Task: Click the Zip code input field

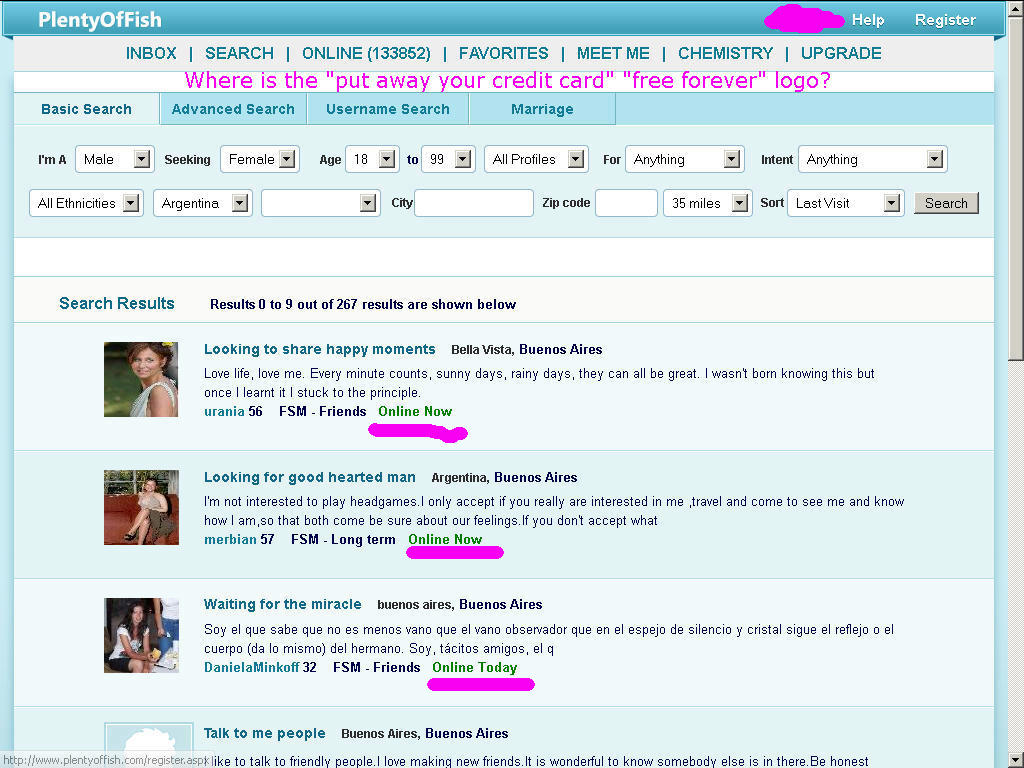Action: click(x=626, y=203)
